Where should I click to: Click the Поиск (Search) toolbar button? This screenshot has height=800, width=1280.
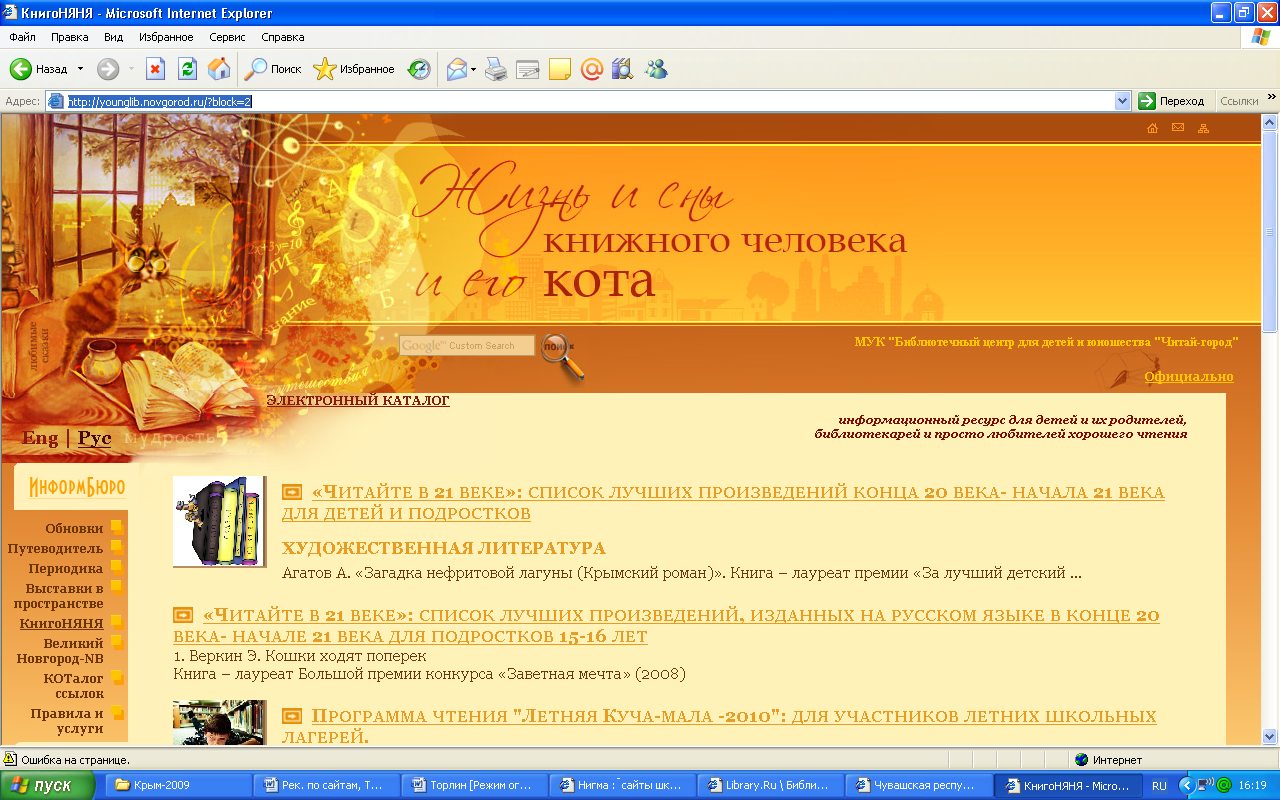click(x=273, y=69)
